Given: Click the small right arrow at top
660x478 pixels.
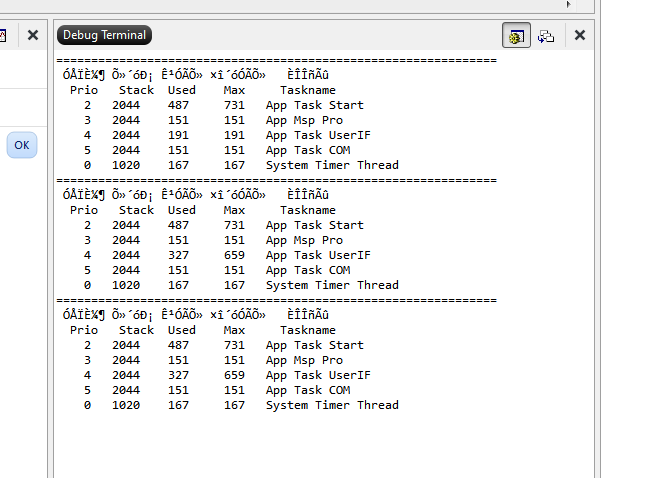Looking at the screenshot, I should point(569,4).
